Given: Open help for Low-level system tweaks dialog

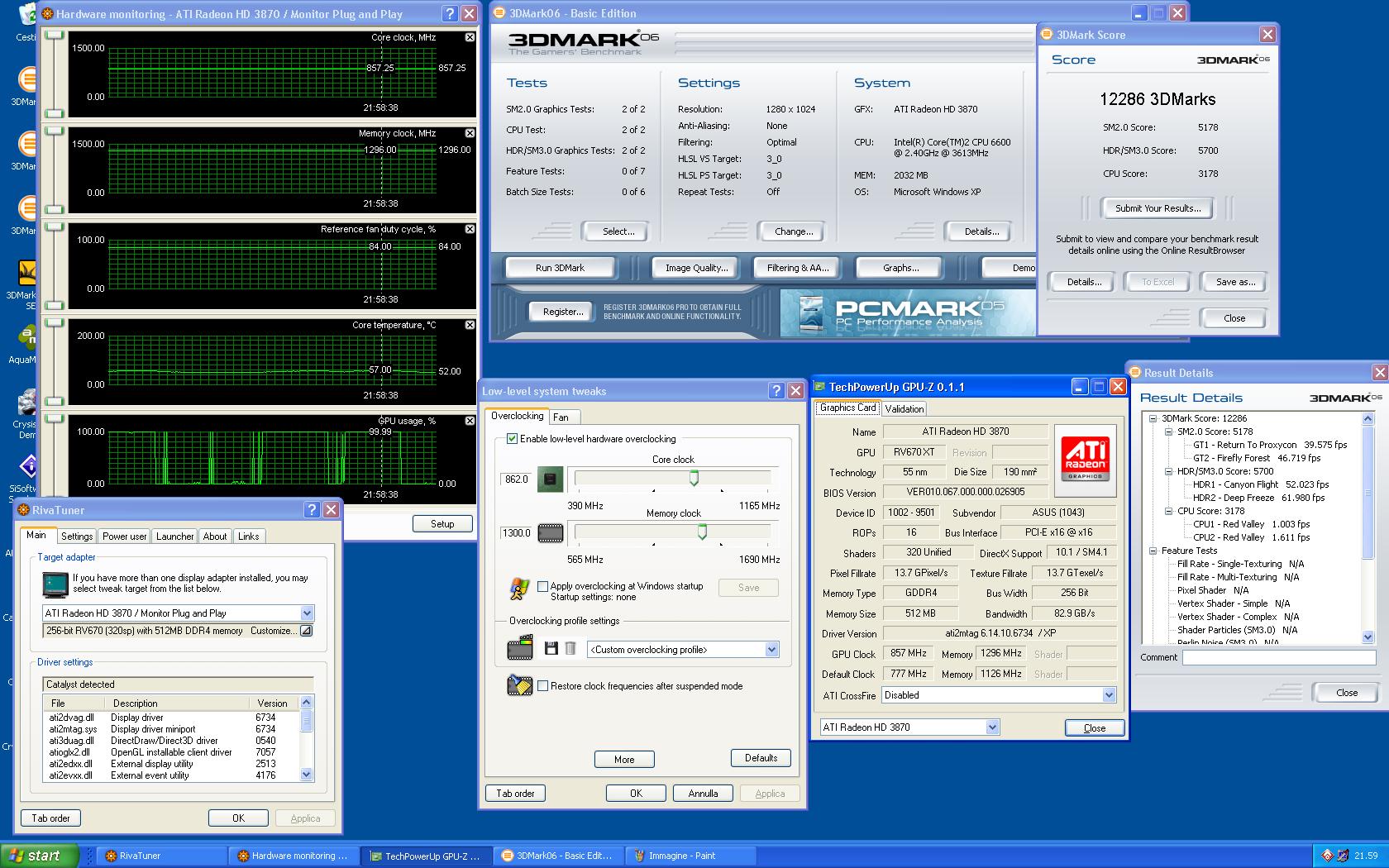Looking at the screenshot, I should 776,391.
